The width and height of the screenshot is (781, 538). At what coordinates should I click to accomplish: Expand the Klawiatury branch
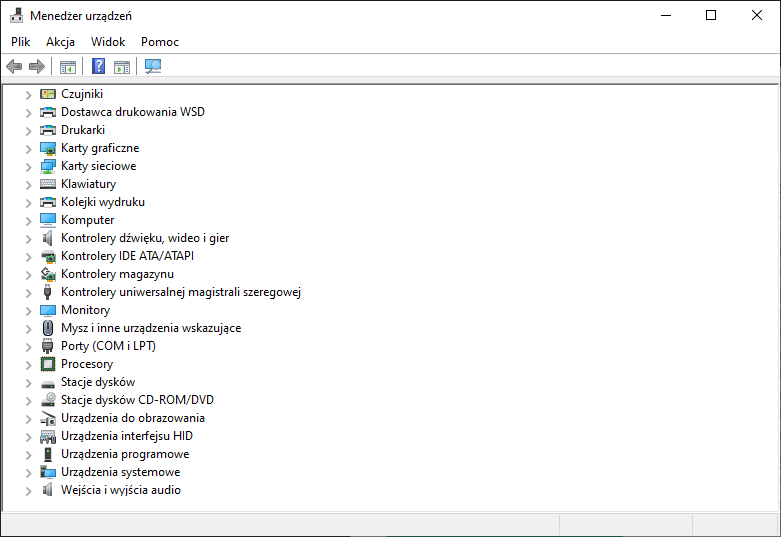[x=28, y=184]
